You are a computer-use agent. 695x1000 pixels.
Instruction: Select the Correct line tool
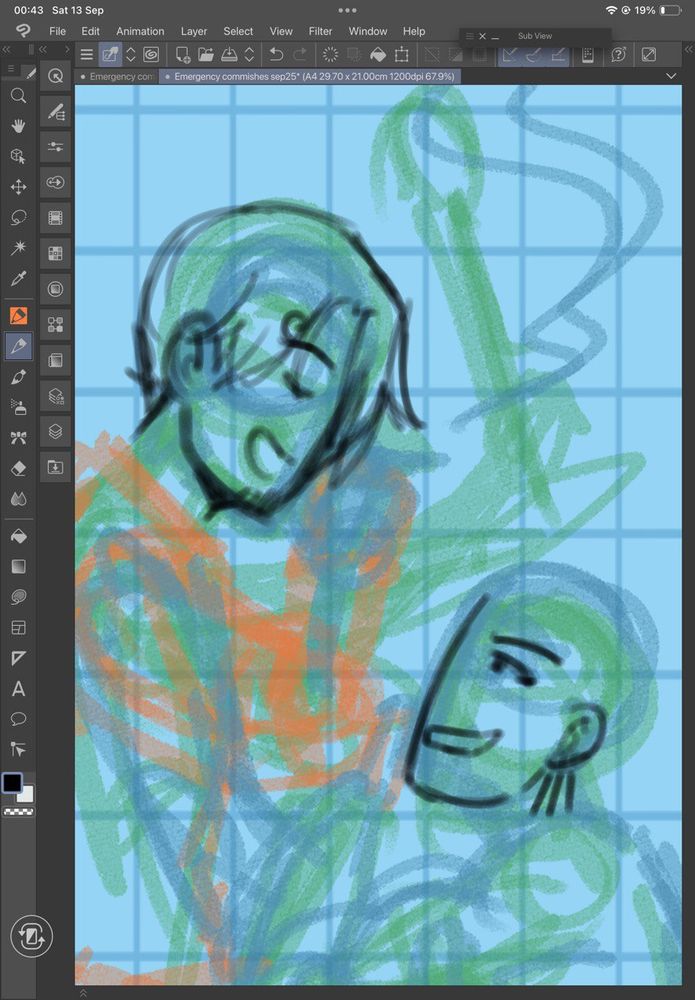(x=18, y=750)
